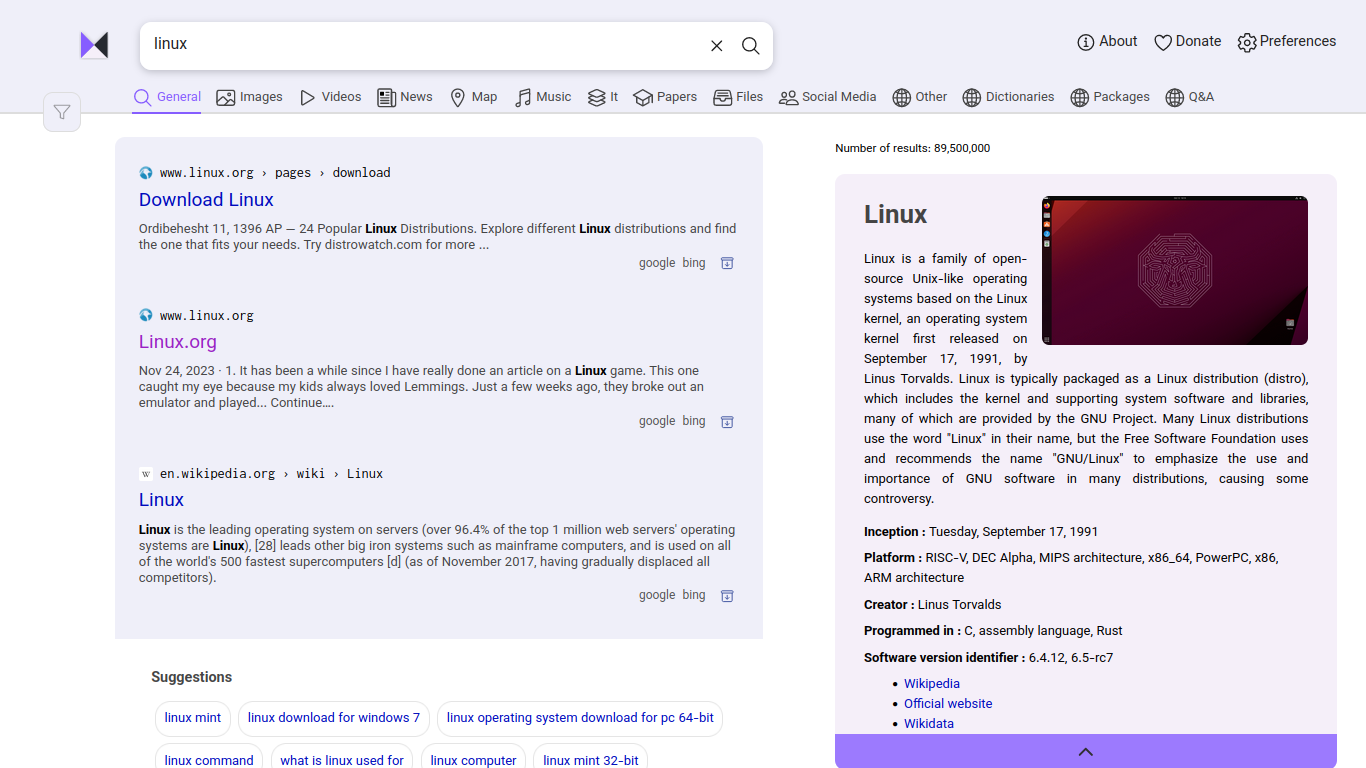
Task: Open Wikipedia link in infobox
Action: point(932,684)
